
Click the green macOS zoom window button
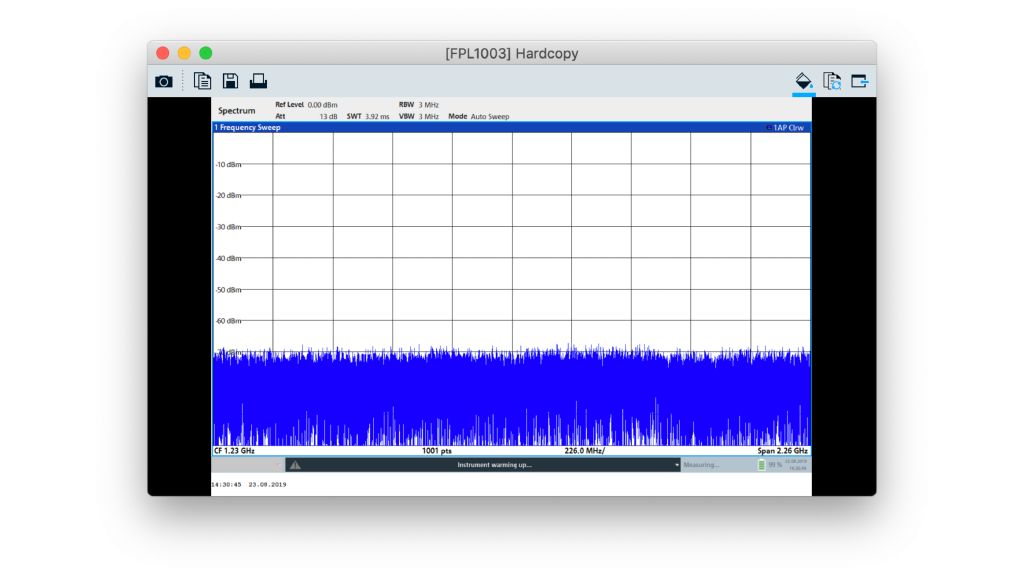tap(206, 53)
